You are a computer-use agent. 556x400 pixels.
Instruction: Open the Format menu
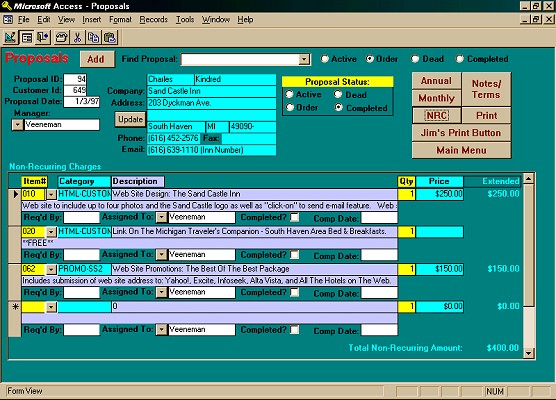pos(120,20)
